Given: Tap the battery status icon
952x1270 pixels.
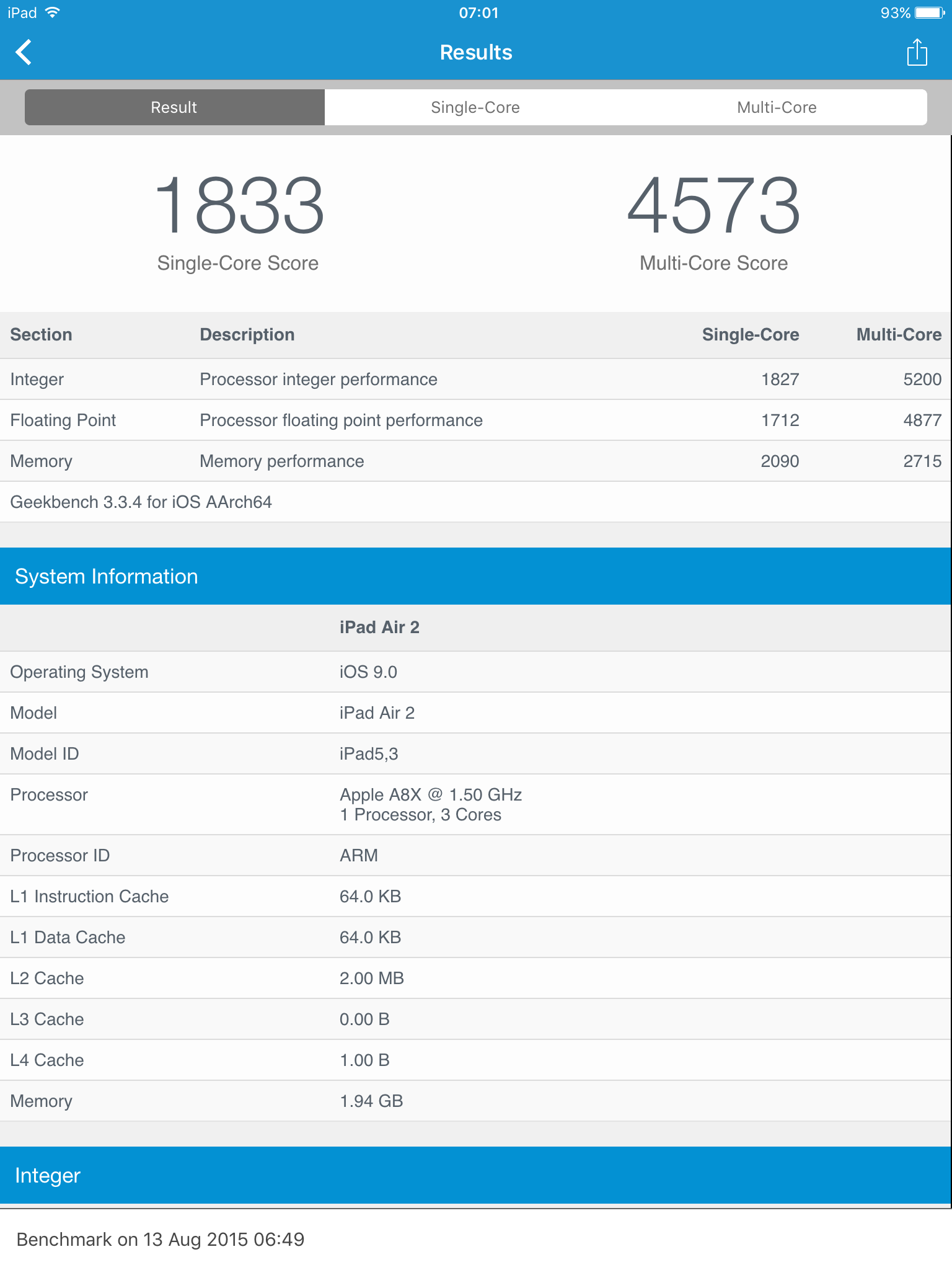Looking at the screenshot, I should tap(930, 13).
